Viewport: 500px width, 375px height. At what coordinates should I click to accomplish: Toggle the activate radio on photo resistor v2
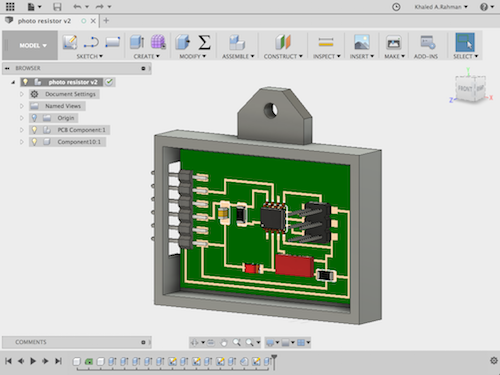click(x=109, y=82)
